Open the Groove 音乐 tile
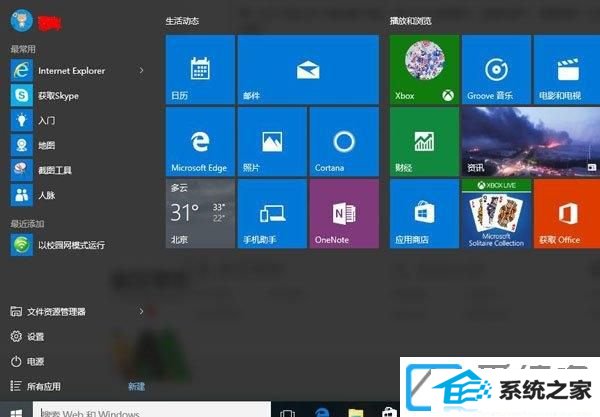 [496, 69]
